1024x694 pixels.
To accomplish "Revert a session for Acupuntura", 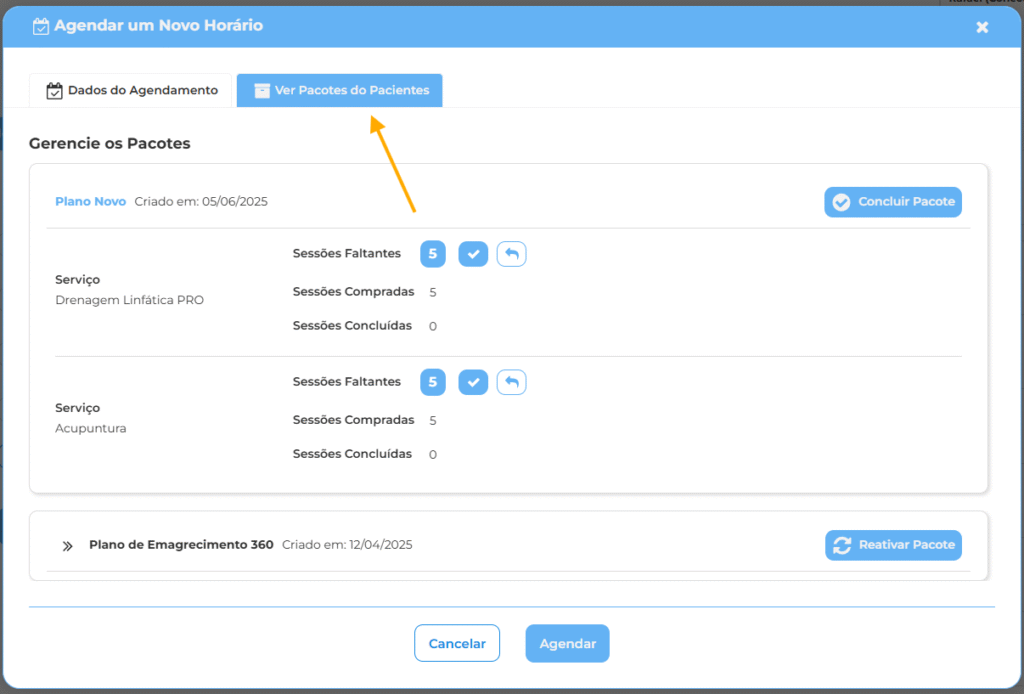I will click(x=511, y=382).
